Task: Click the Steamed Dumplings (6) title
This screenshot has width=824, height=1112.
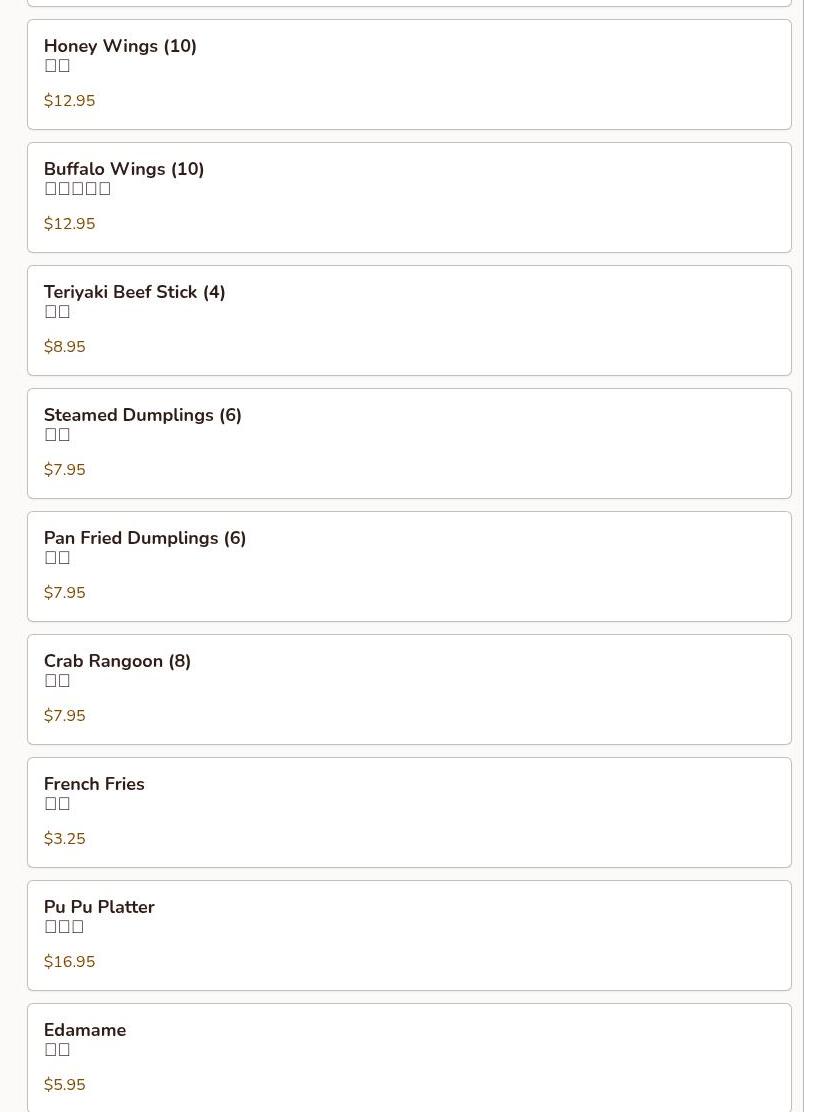Action: pyautogui.click(x=143, y=415)
